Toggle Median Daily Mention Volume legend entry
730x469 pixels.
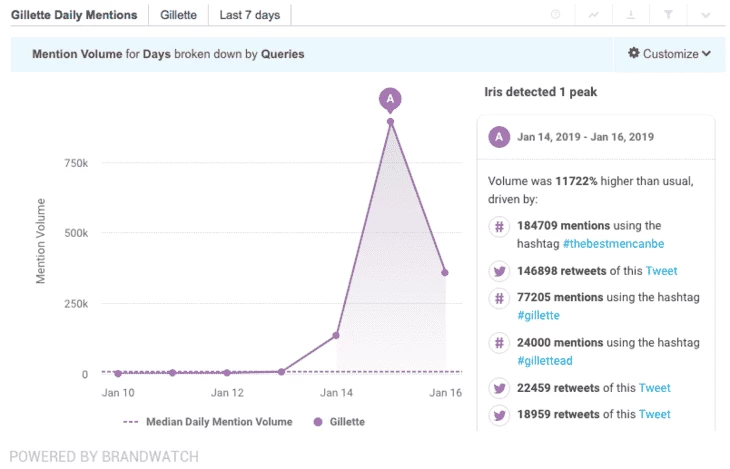click(208, 422)
